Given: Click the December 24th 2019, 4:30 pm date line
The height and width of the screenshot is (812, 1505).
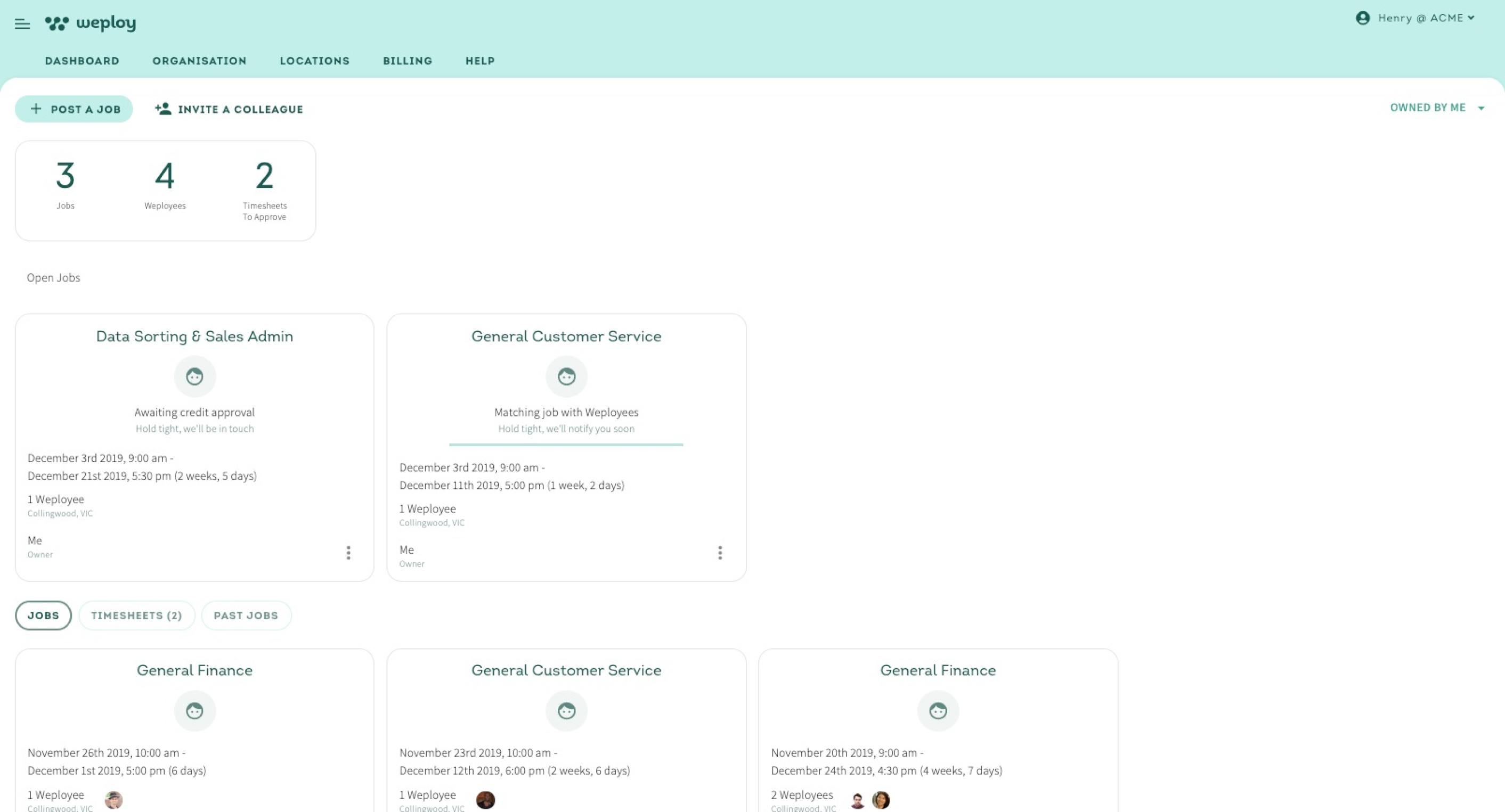Looking at the screenshot, I should 886,770.
